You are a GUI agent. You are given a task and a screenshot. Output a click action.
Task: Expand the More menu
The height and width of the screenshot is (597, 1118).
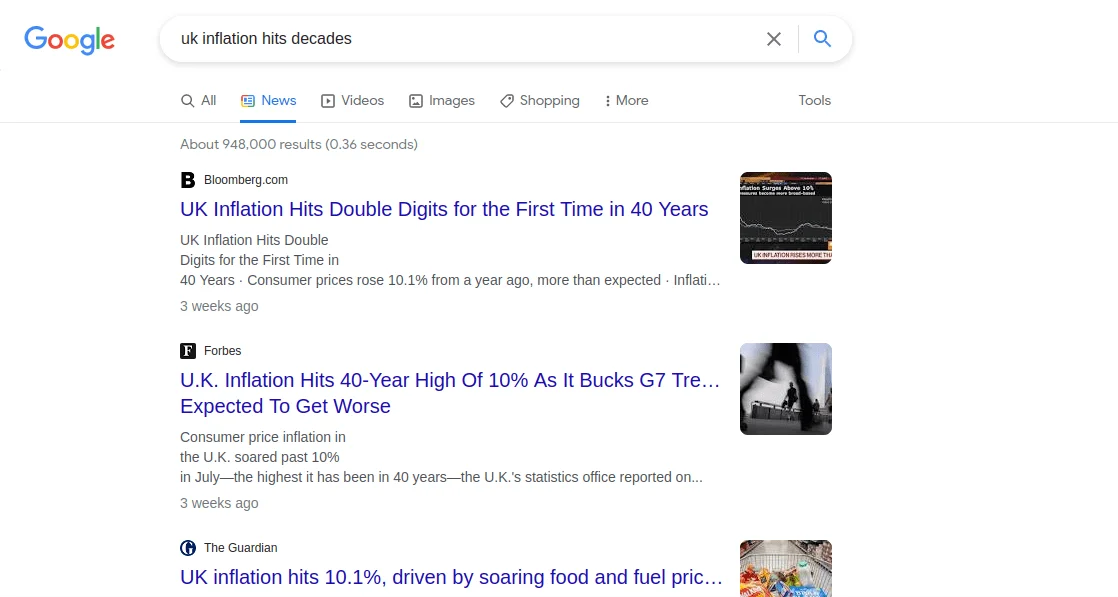626,101
